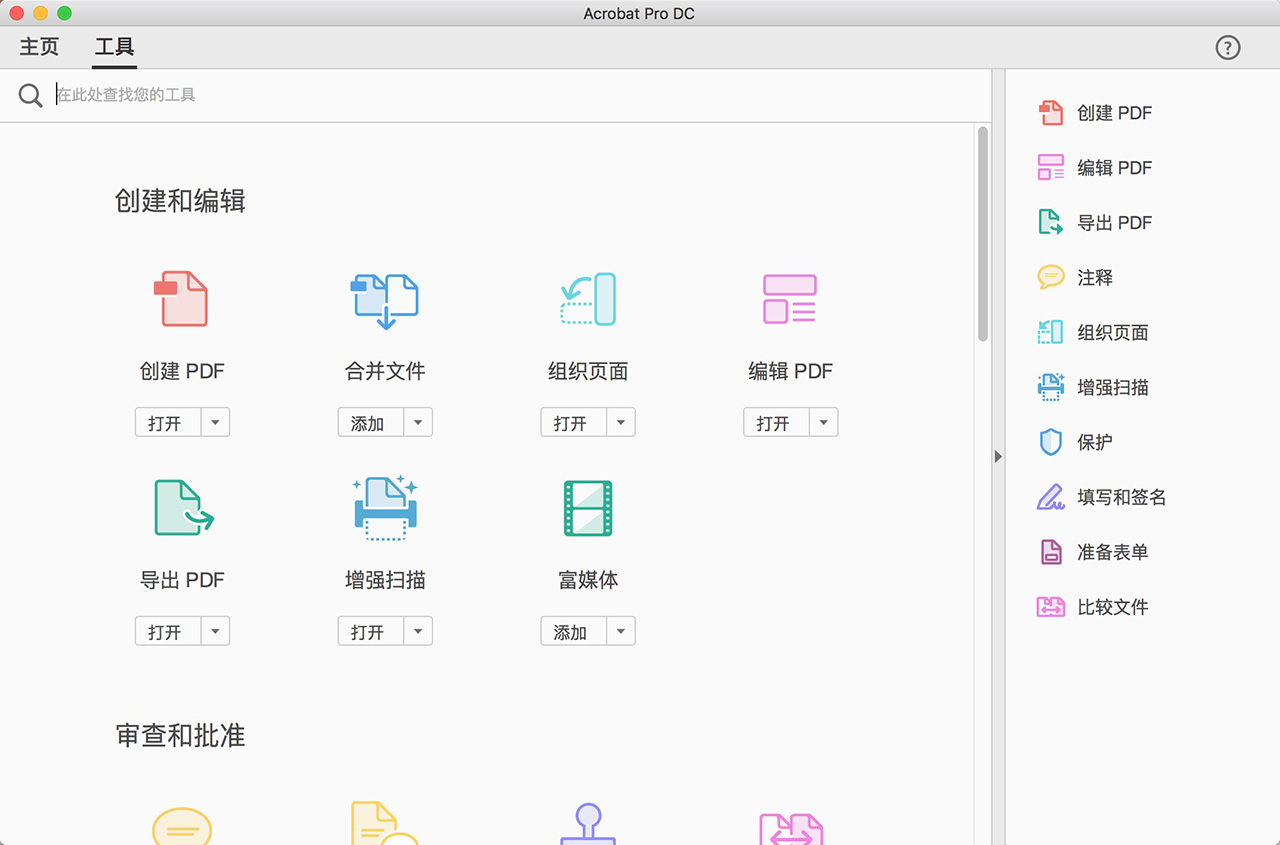The image size is (1280, 845).
Task: Select the Combine Files (合并文件) icon
Action: point(385,301)
